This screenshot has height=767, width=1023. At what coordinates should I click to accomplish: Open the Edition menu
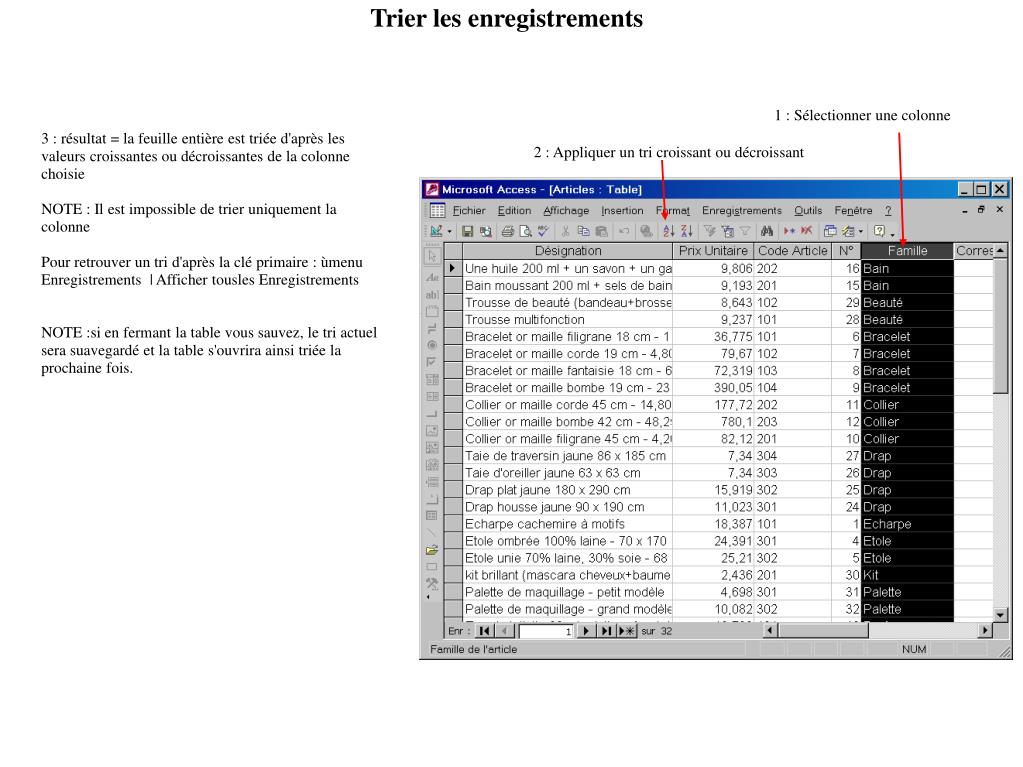click(x=514, y=211)
